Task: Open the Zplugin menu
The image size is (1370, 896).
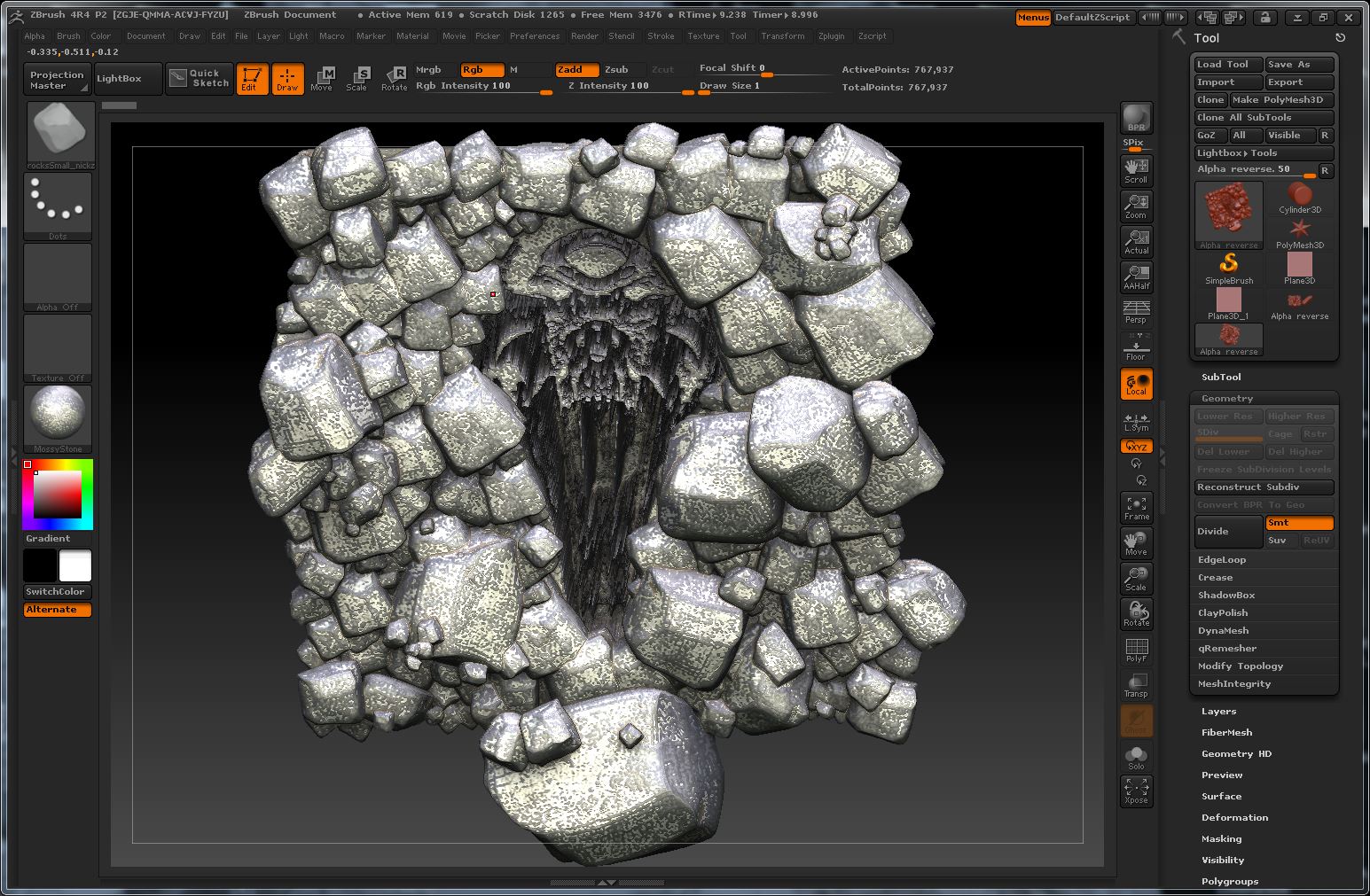Action: coord(831,36)
